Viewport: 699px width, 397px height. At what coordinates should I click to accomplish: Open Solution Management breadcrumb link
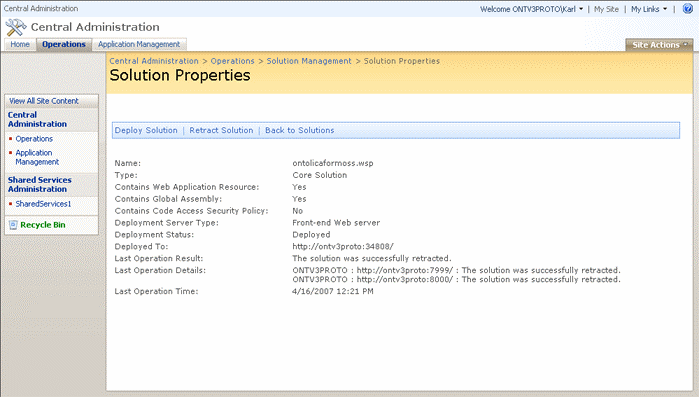(309, 61)
